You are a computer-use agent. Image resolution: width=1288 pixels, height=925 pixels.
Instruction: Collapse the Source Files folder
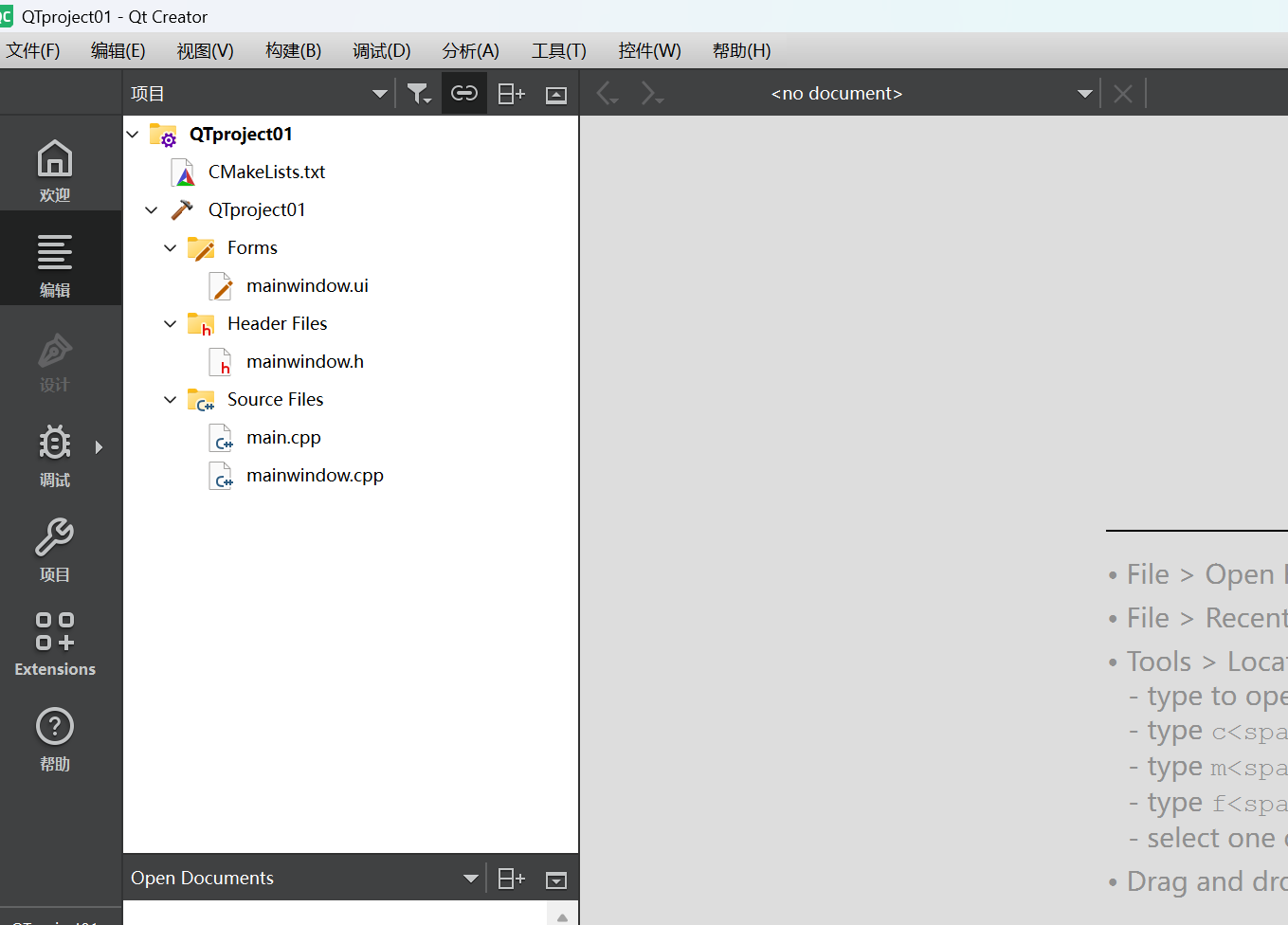pyautogui.click(x=171, y=400)
